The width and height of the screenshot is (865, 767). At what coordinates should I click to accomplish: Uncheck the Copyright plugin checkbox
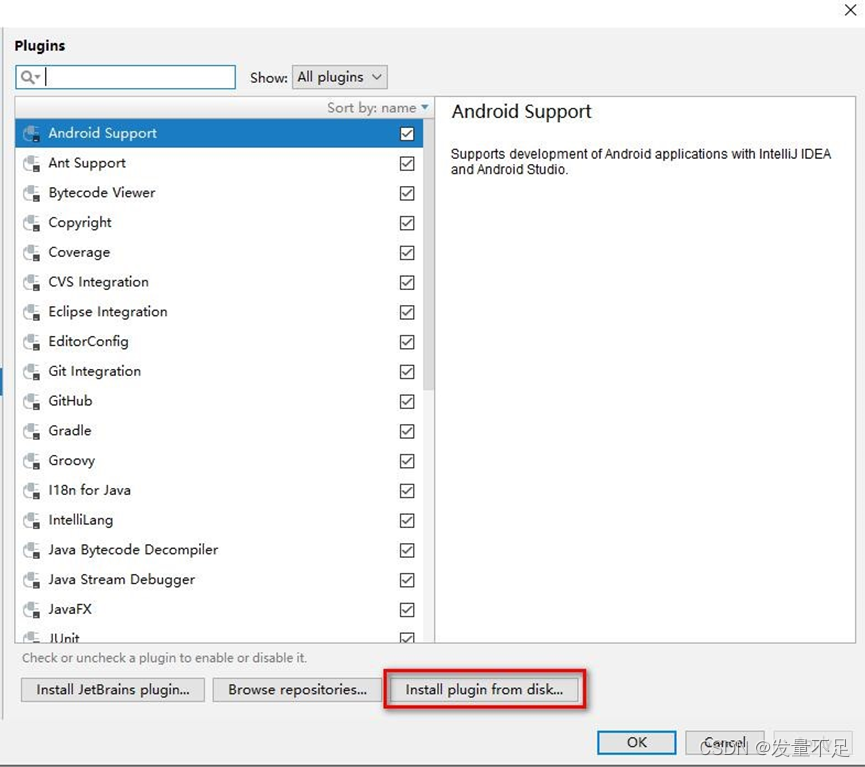coord(407,223)
